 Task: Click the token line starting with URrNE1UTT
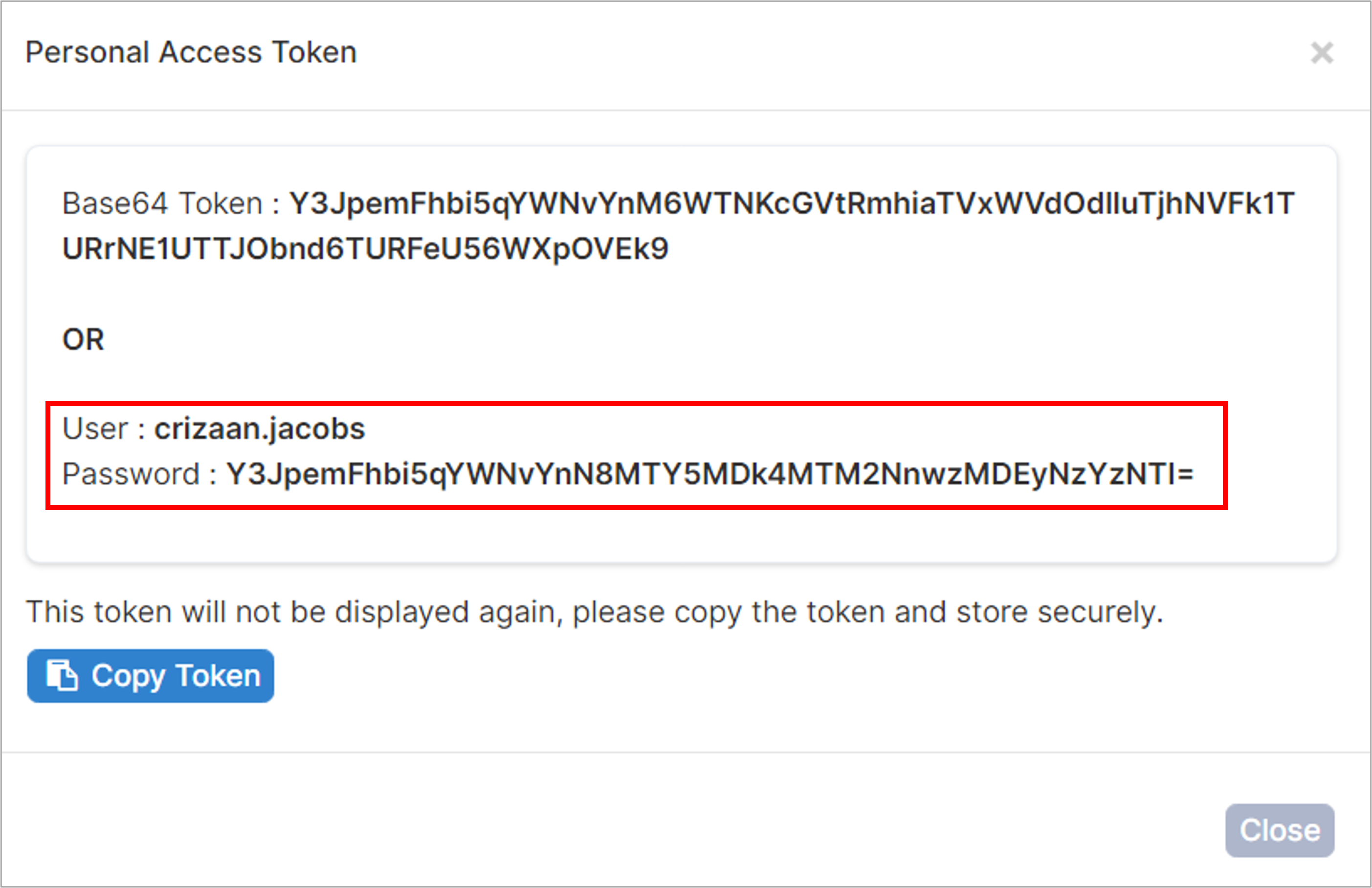pos(365,249)
